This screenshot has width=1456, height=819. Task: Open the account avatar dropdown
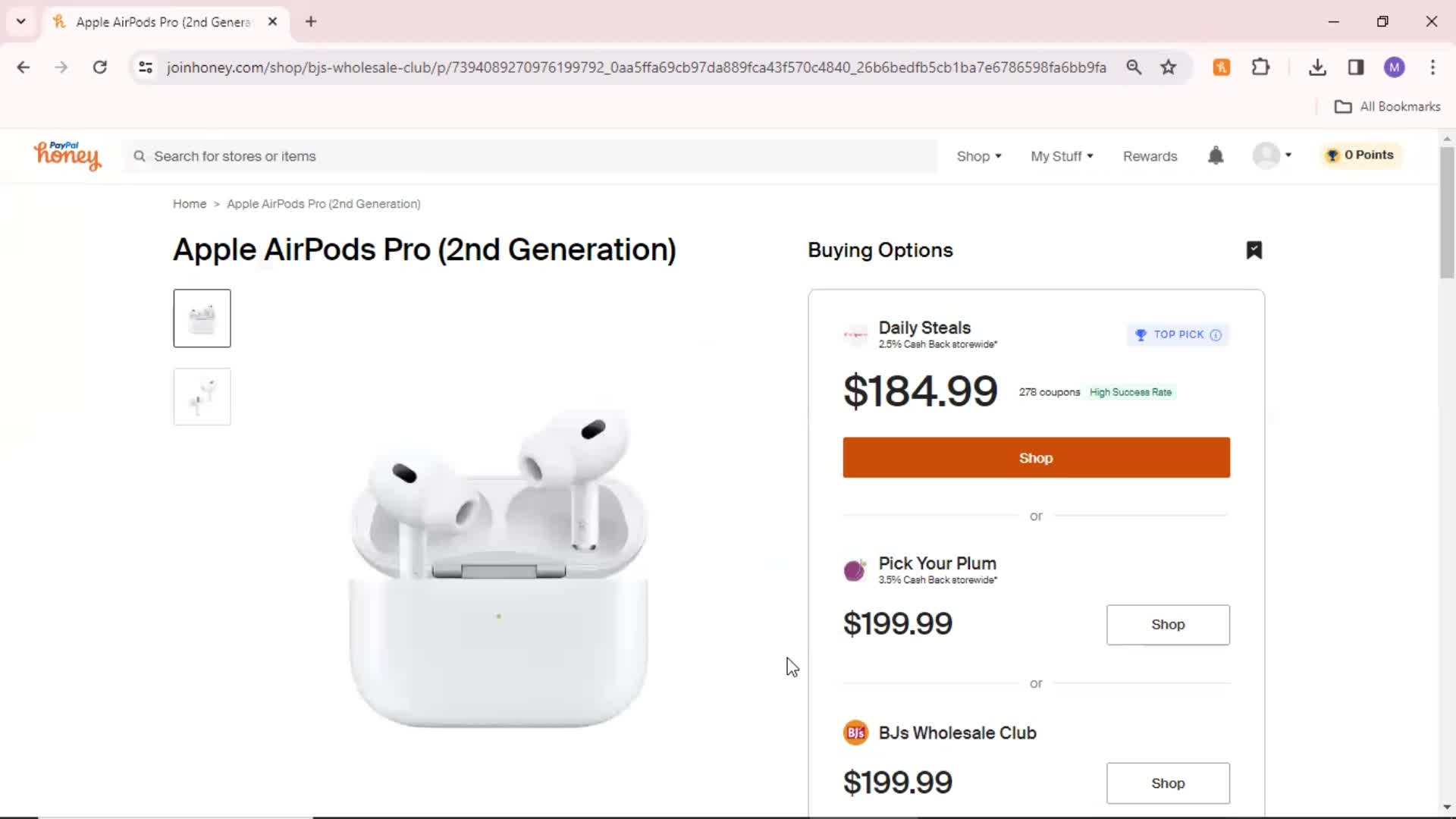1272,155
